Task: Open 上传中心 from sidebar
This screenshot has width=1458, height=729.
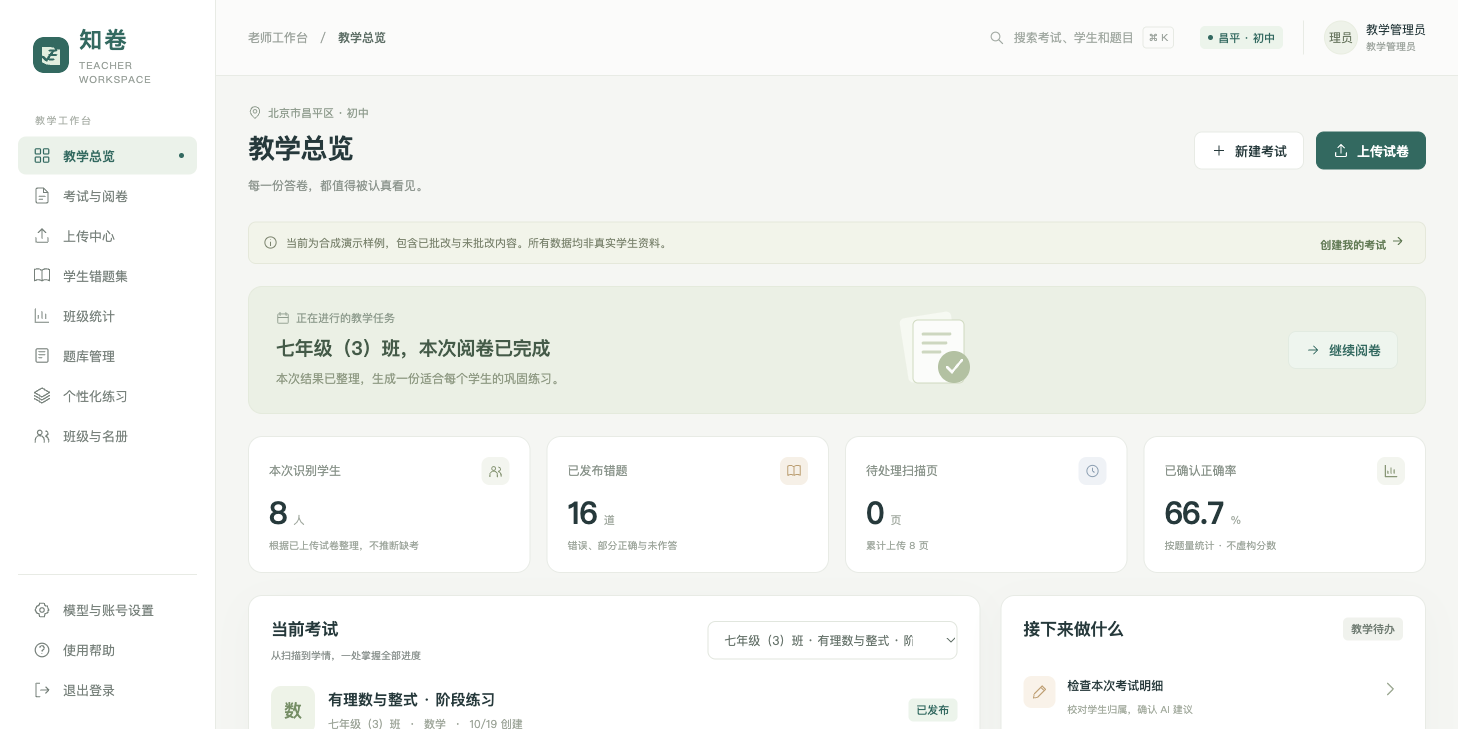Action: coord(107,236)
